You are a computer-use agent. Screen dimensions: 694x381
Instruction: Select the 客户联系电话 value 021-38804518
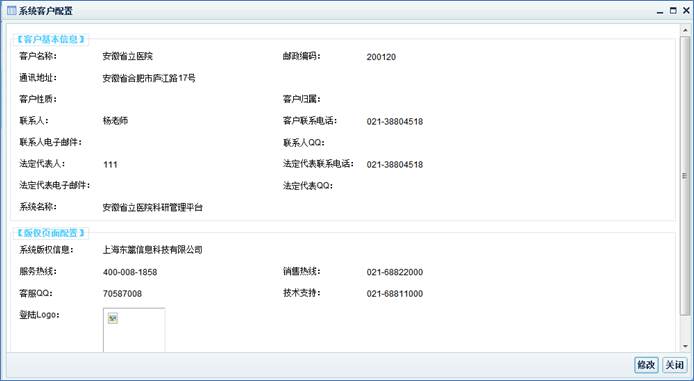395,121
